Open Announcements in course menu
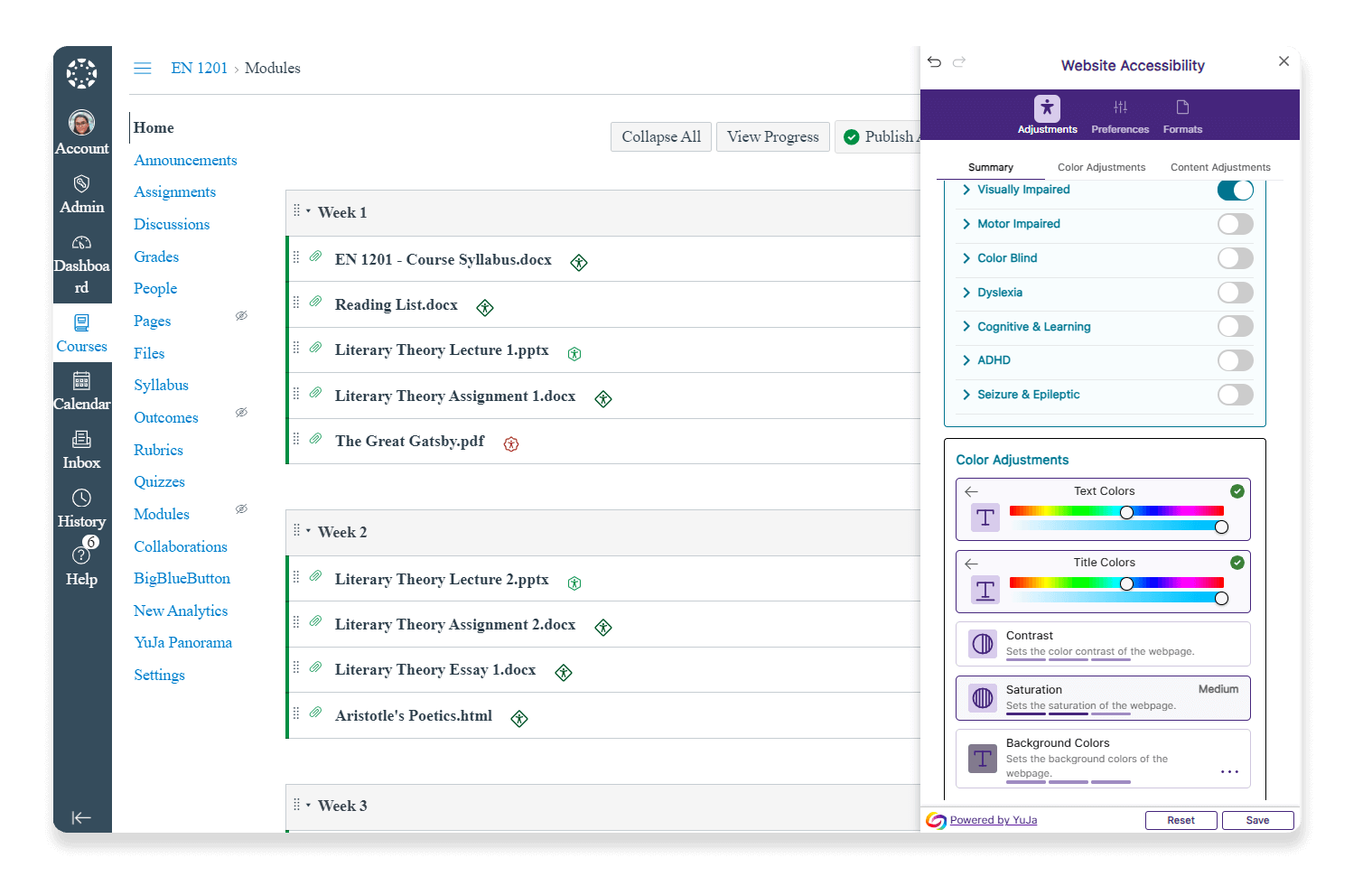Image resolution: width=1372 pixels, height=895 pixels. pyautogui.click(x=185, y=161)
